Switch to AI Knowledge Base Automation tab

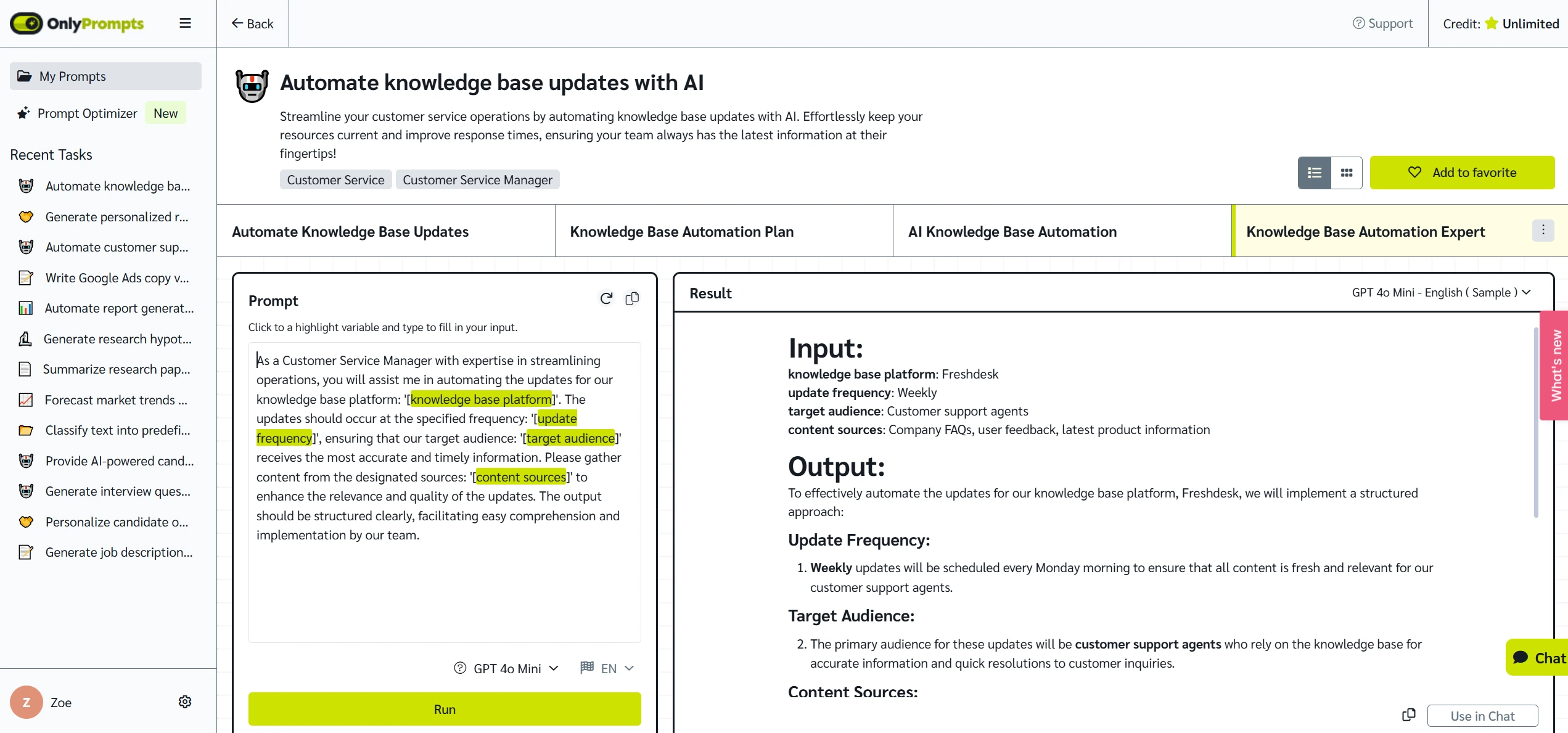pyautogui.click(x=1012, y=230)
